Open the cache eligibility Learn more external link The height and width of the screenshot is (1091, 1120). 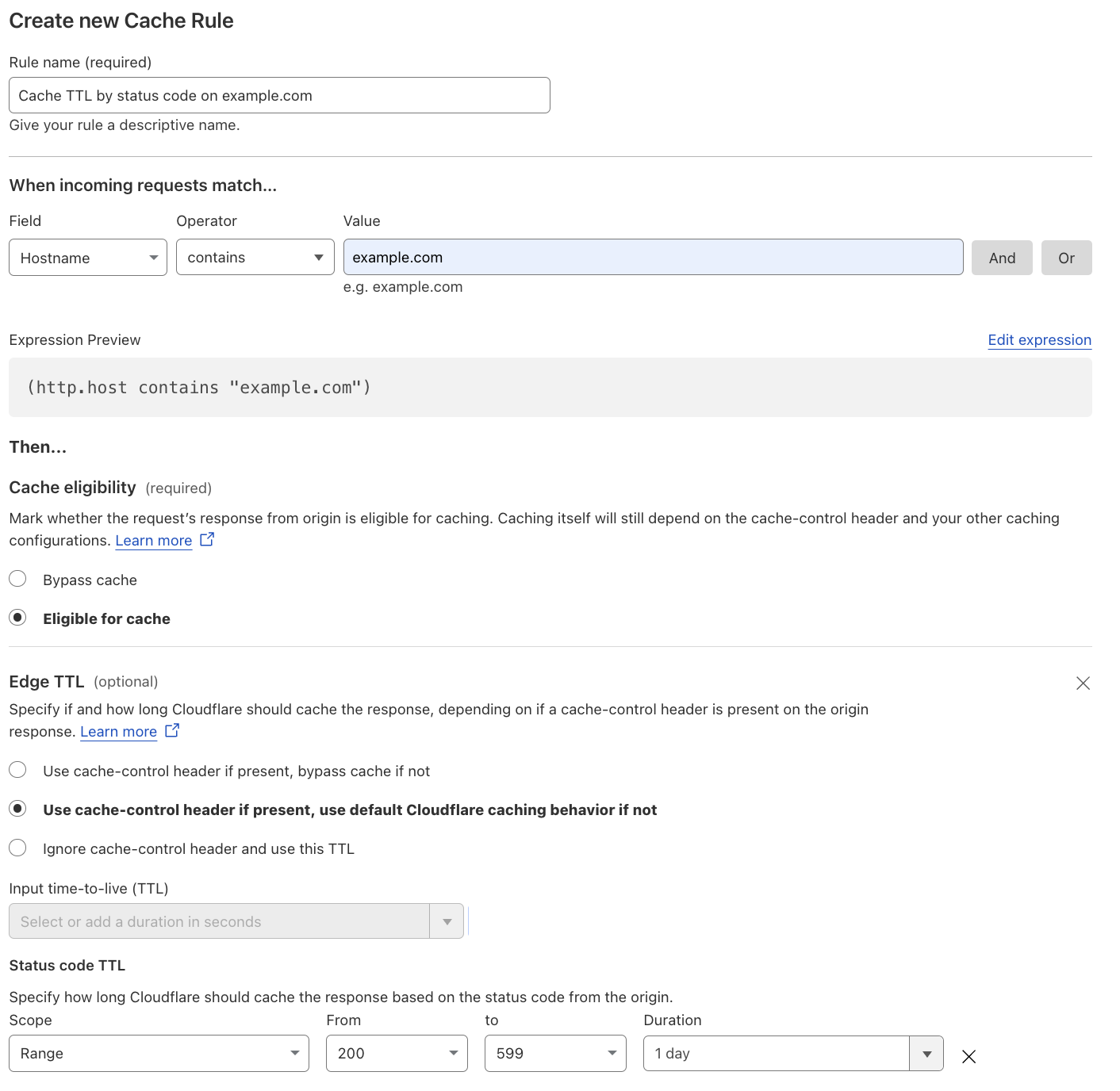point(154,540)
